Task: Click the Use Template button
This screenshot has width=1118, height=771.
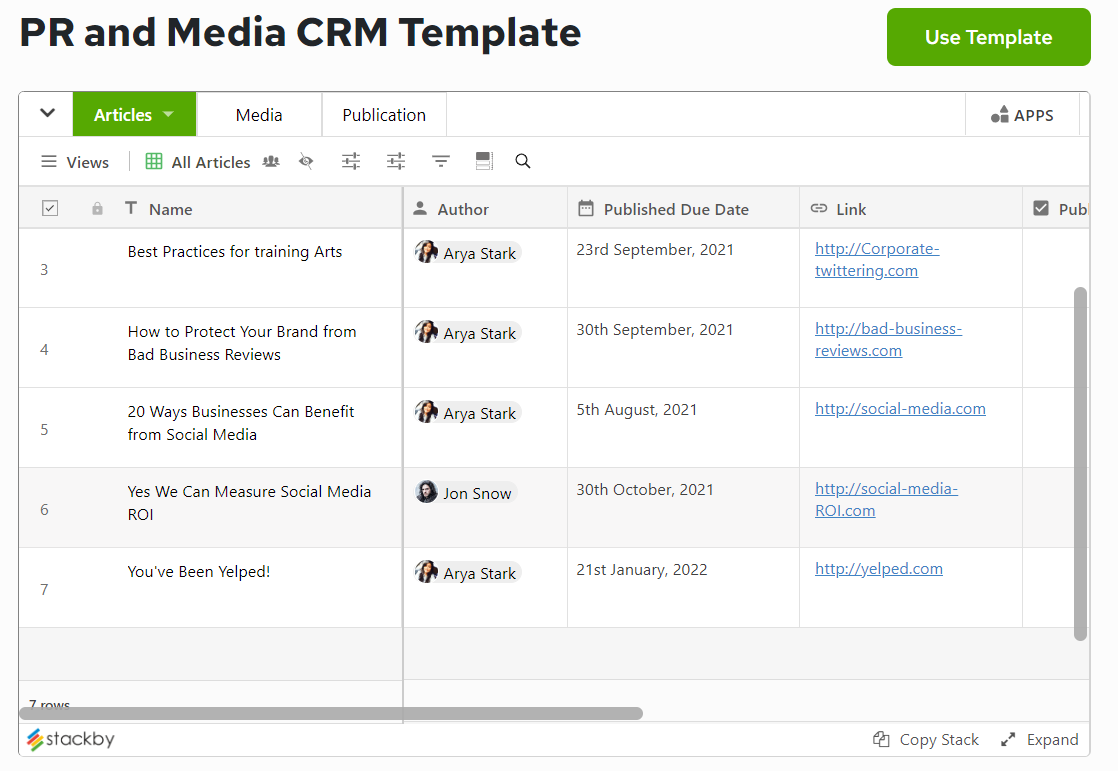Action: click(988, 37)
